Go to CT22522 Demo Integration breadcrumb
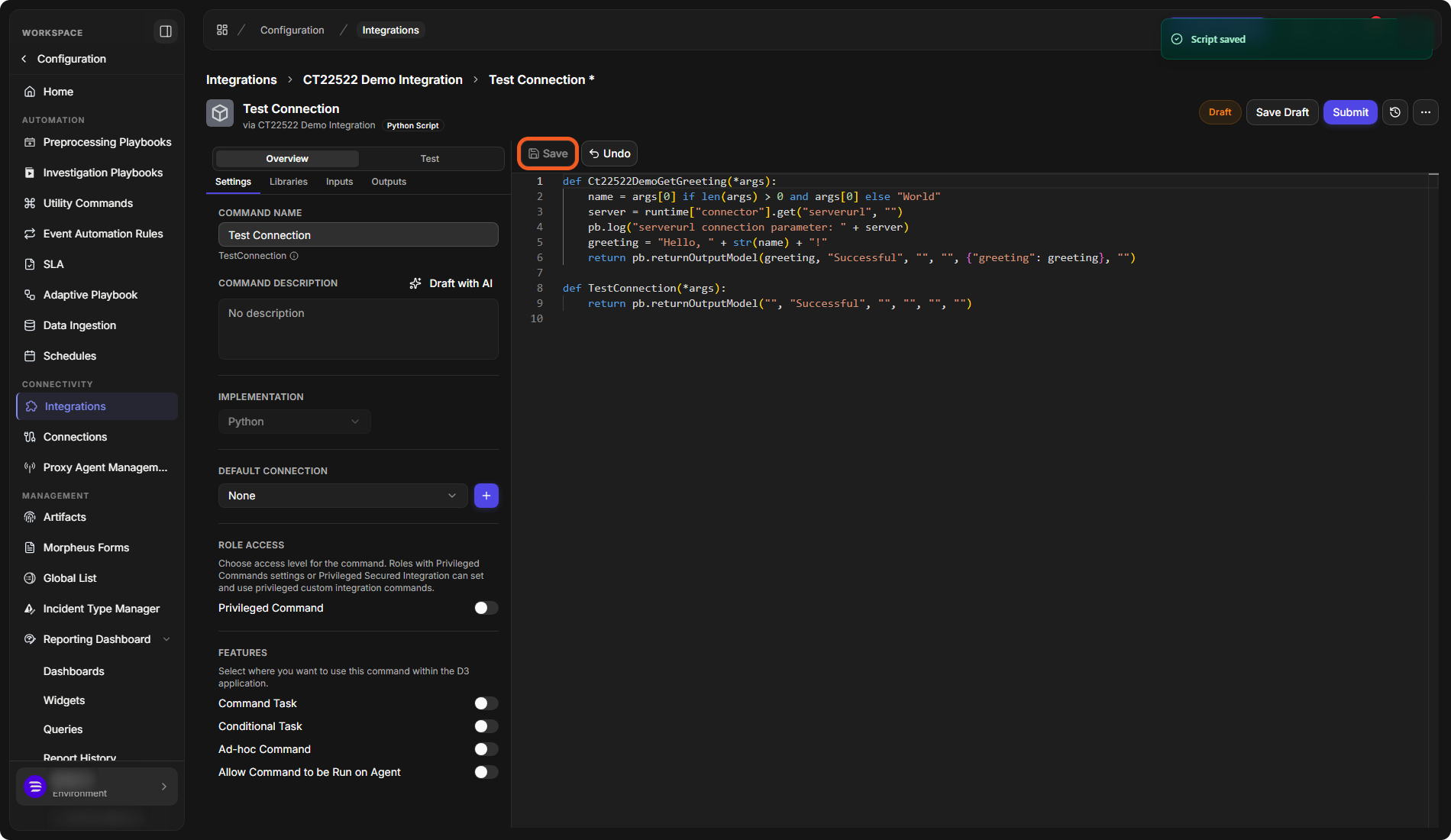 (x=383, y=79)
